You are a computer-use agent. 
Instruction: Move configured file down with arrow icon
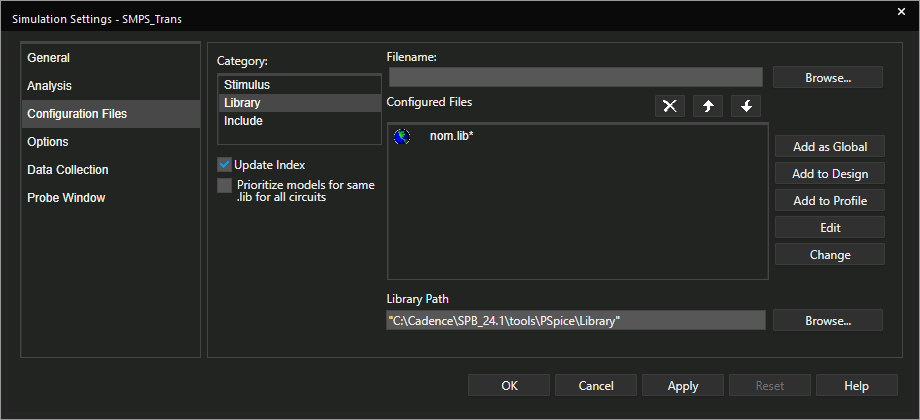pos(746,106)
